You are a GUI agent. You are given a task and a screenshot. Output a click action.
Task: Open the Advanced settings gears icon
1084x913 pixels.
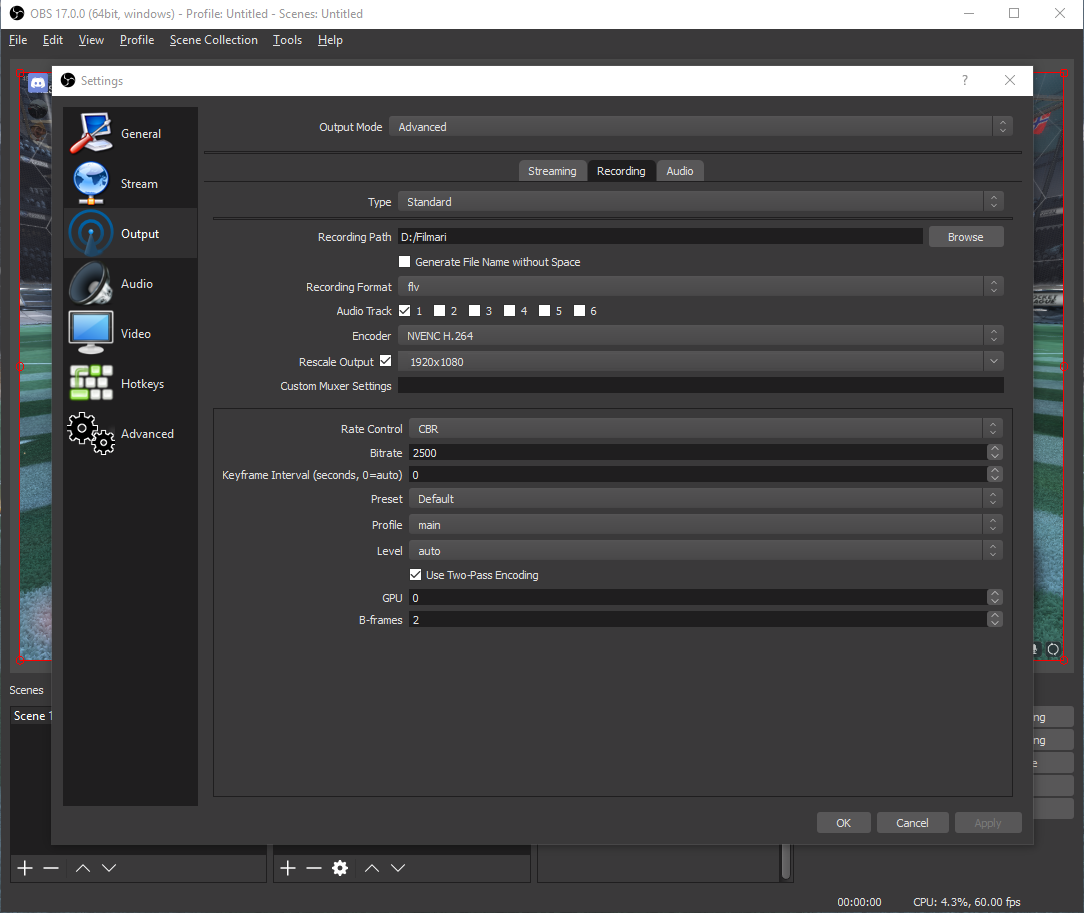coord(91,433)
